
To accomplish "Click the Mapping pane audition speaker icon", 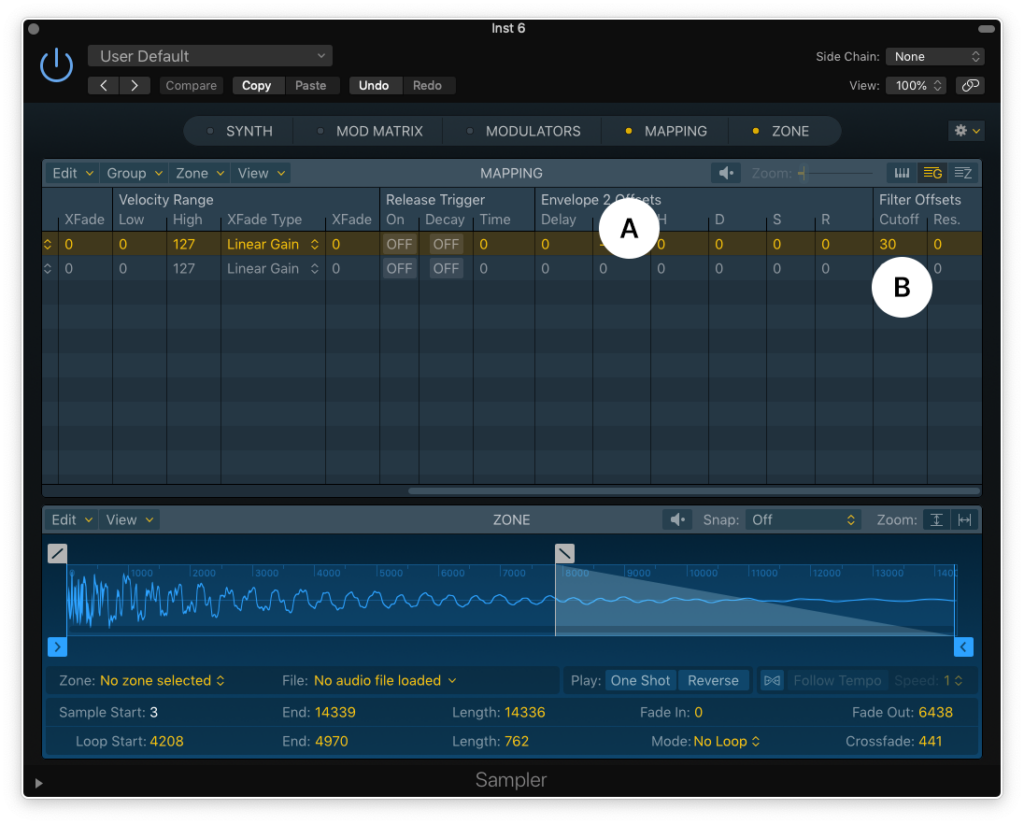I will [726, 173].
